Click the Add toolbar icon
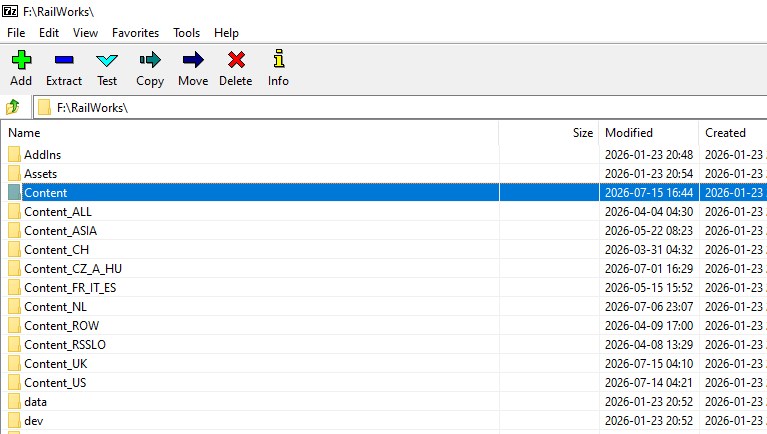 click(x=21, y=60)
